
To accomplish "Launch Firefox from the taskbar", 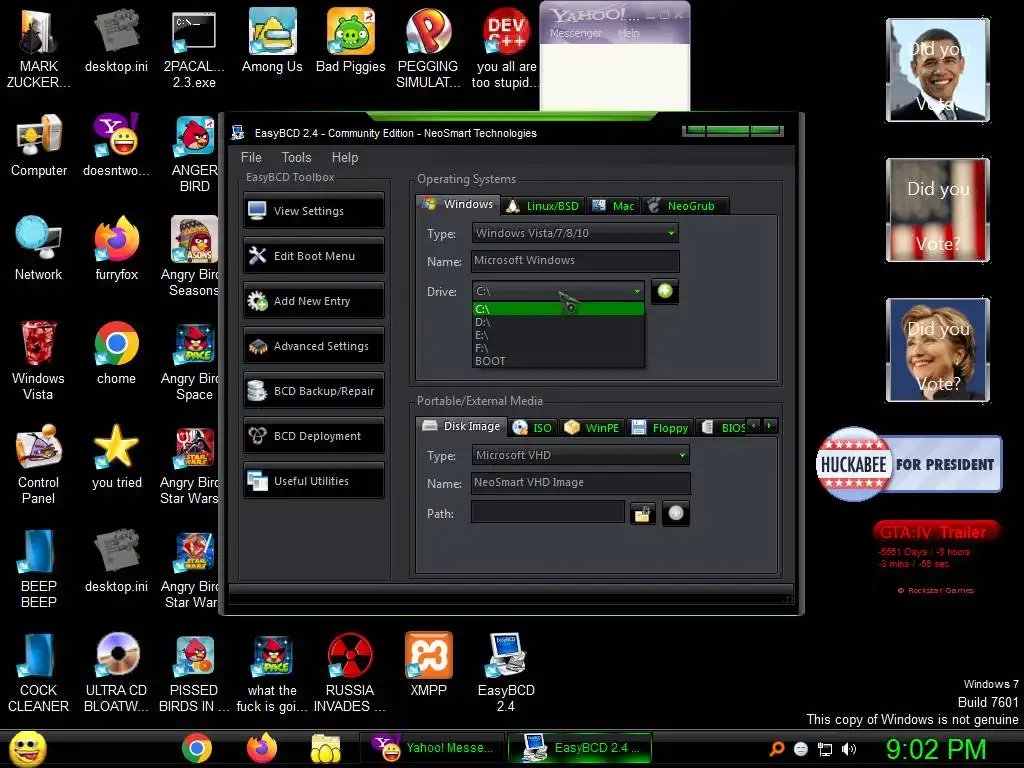I will [261, 748].
